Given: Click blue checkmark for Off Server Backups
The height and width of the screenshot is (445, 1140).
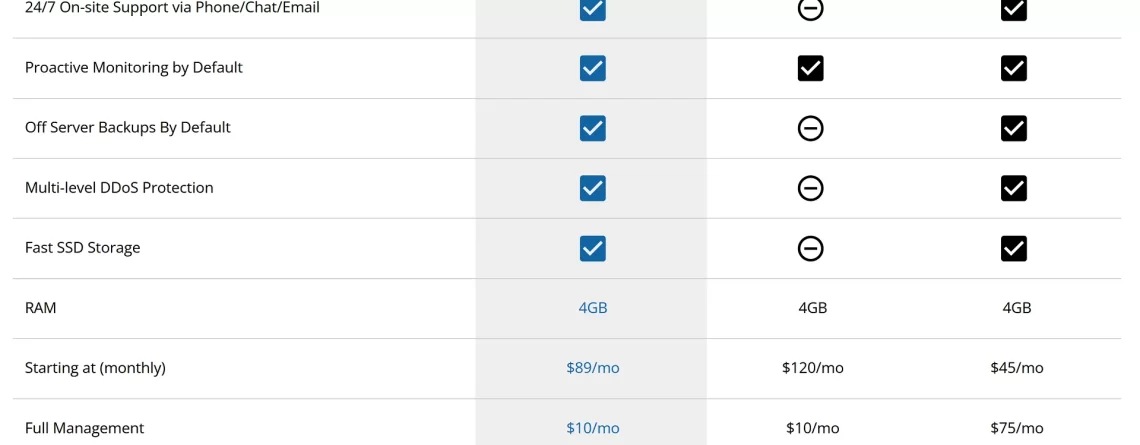Looking at the screenshot, I should (x=593, y=129).
